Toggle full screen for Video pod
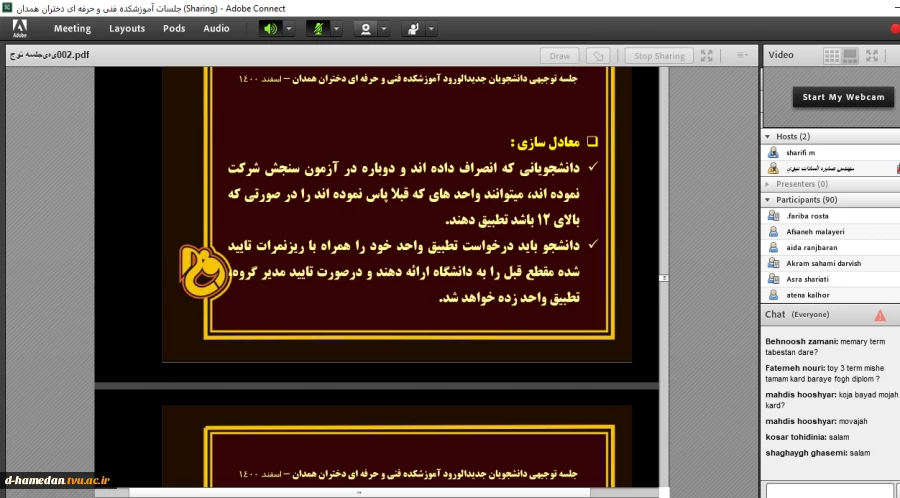Viewport: 900px width, 498px height. 872,56
